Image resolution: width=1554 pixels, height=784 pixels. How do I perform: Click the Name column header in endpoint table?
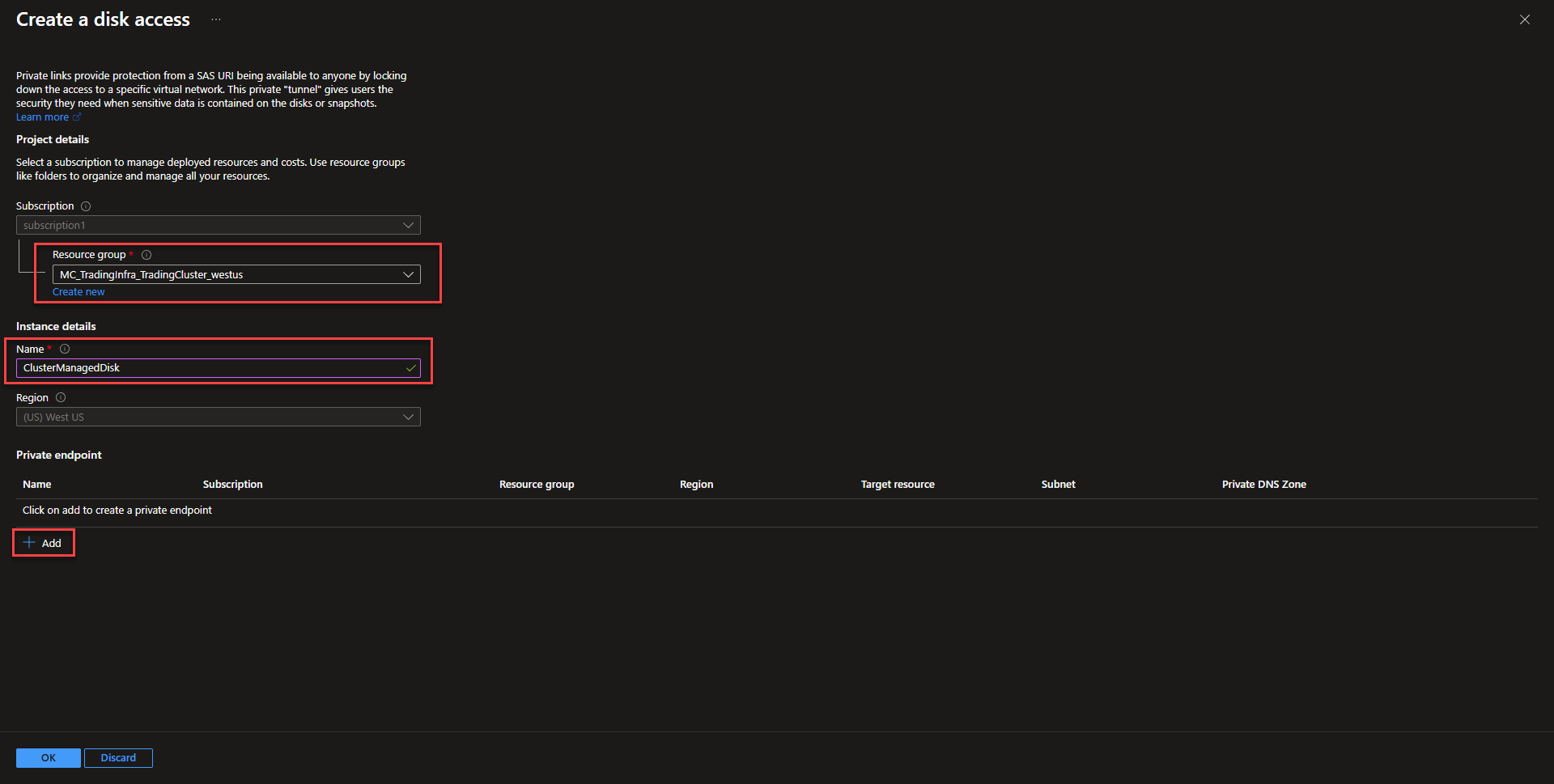click(x=37, y=485)
